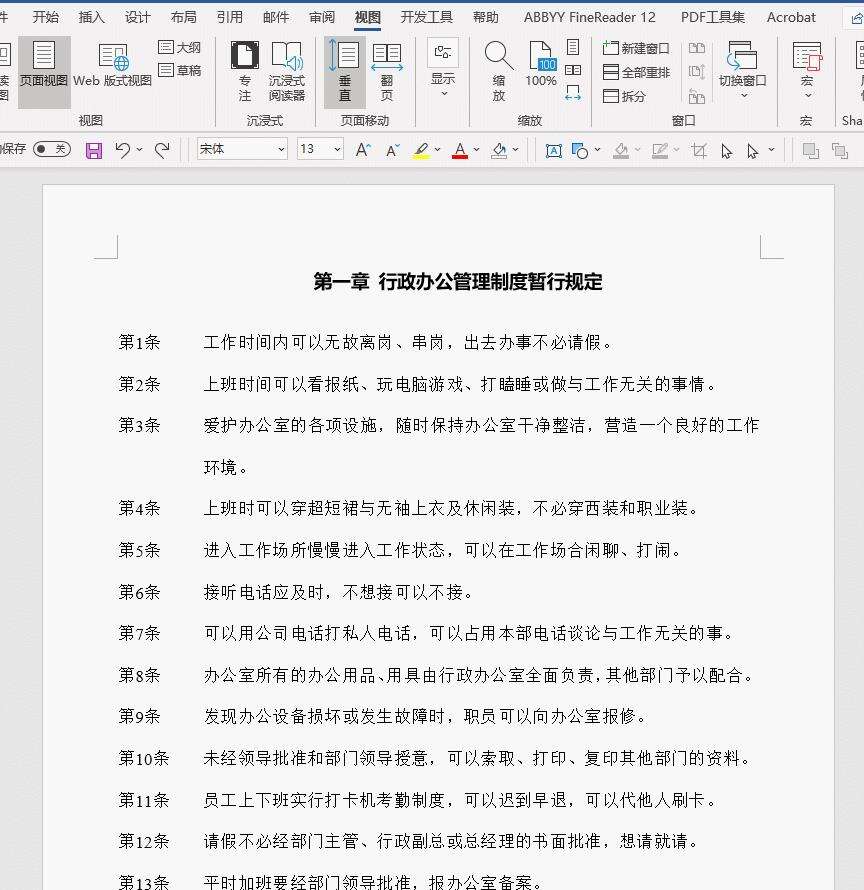The width and height of the screenshot is (864, 890).
Task: Click the send backward icon
Action: [x=840, y=151]
